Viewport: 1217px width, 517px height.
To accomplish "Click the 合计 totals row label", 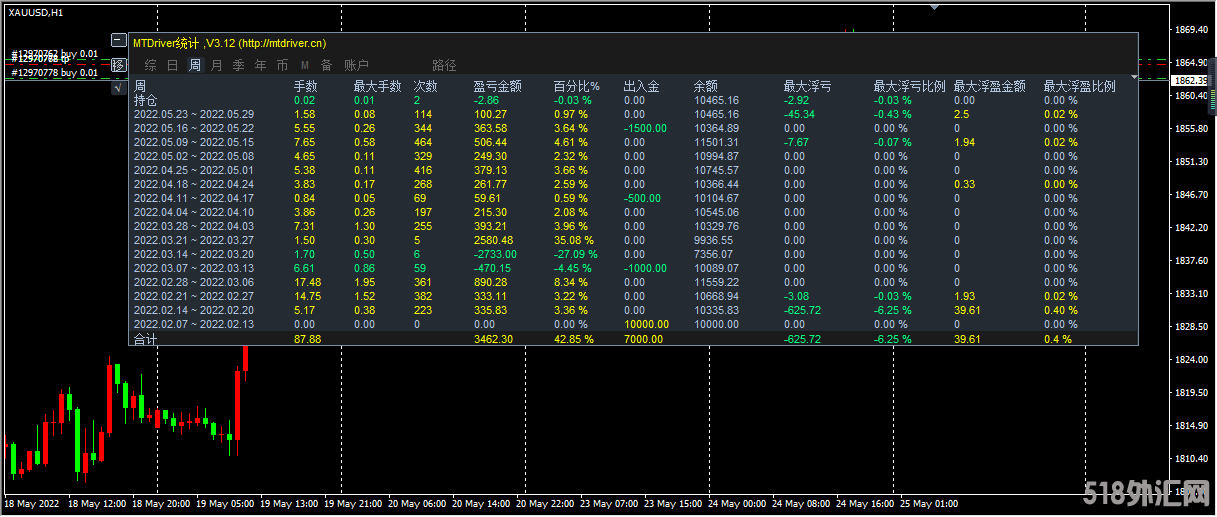I will 145,339.
